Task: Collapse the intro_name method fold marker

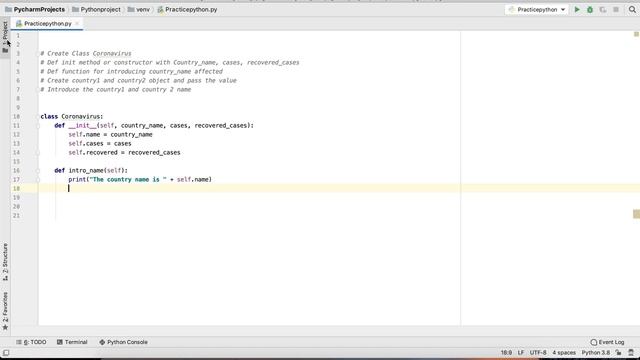Action: pos(38,171)
